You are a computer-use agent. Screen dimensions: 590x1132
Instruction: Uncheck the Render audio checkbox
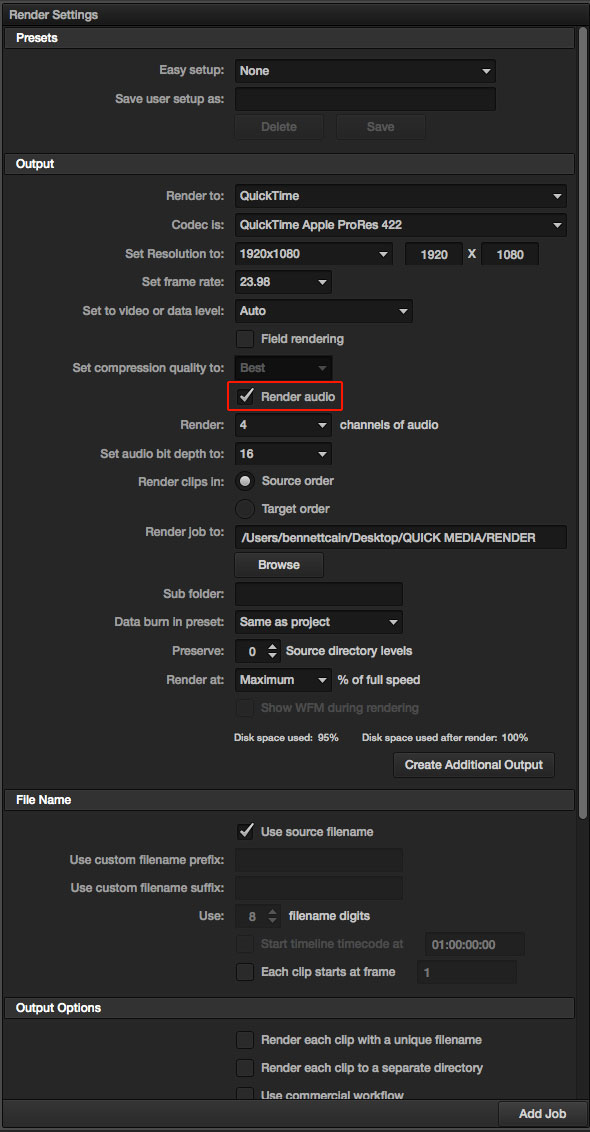[x=246, y=396]
